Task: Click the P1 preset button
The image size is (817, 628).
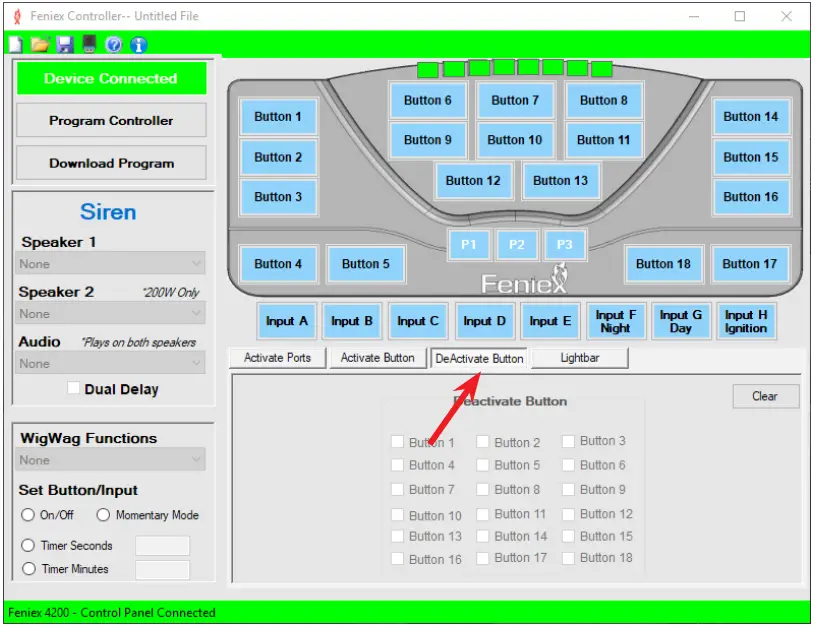Action: click(x=468, y=244)
